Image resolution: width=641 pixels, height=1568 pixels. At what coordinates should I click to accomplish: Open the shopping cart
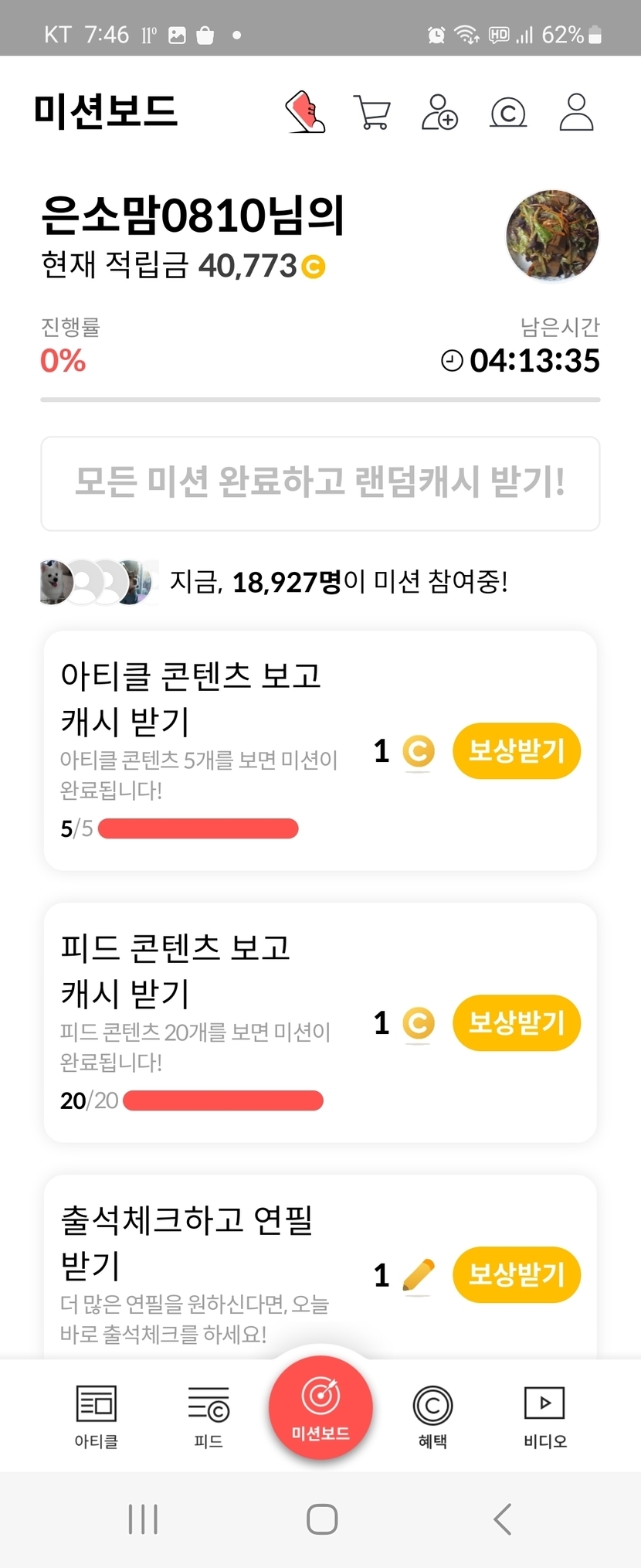coord(371,113)
